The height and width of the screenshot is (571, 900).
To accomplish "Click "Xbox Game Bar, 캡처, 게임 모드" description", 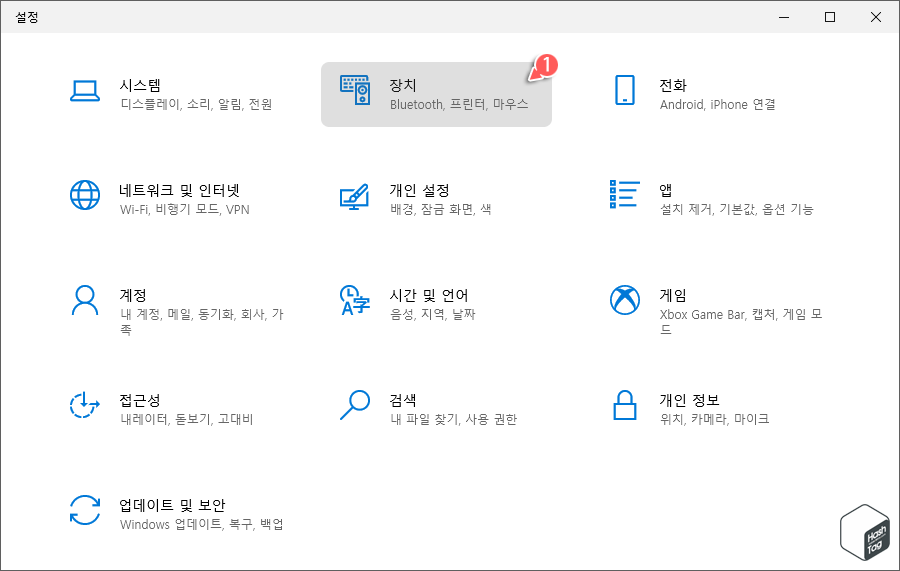I will click(x=741, y=322).
